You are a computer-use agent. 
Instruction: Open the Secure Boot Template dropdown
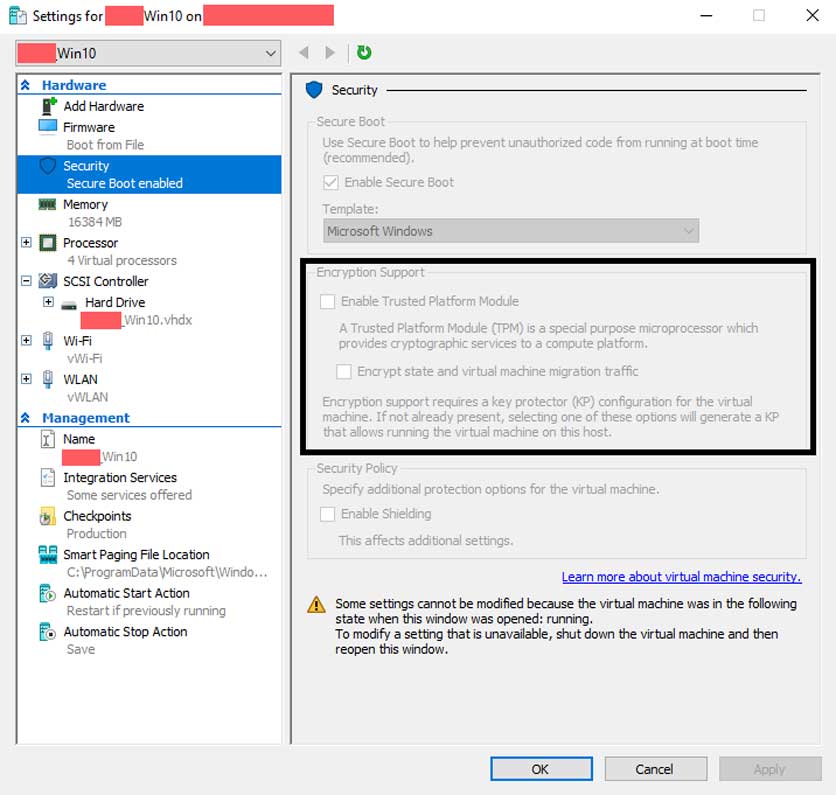tap(511, 231)
